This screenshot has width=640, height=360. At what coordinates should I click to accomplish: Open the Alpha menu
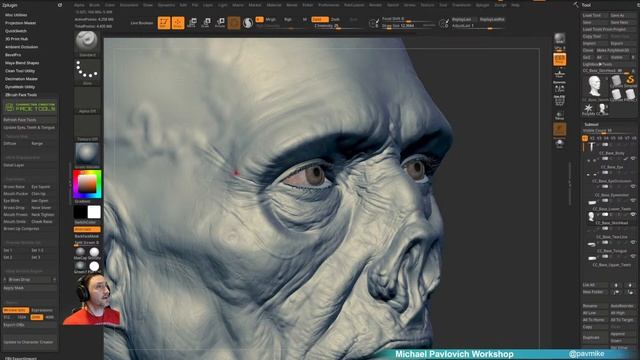point(79,5)
